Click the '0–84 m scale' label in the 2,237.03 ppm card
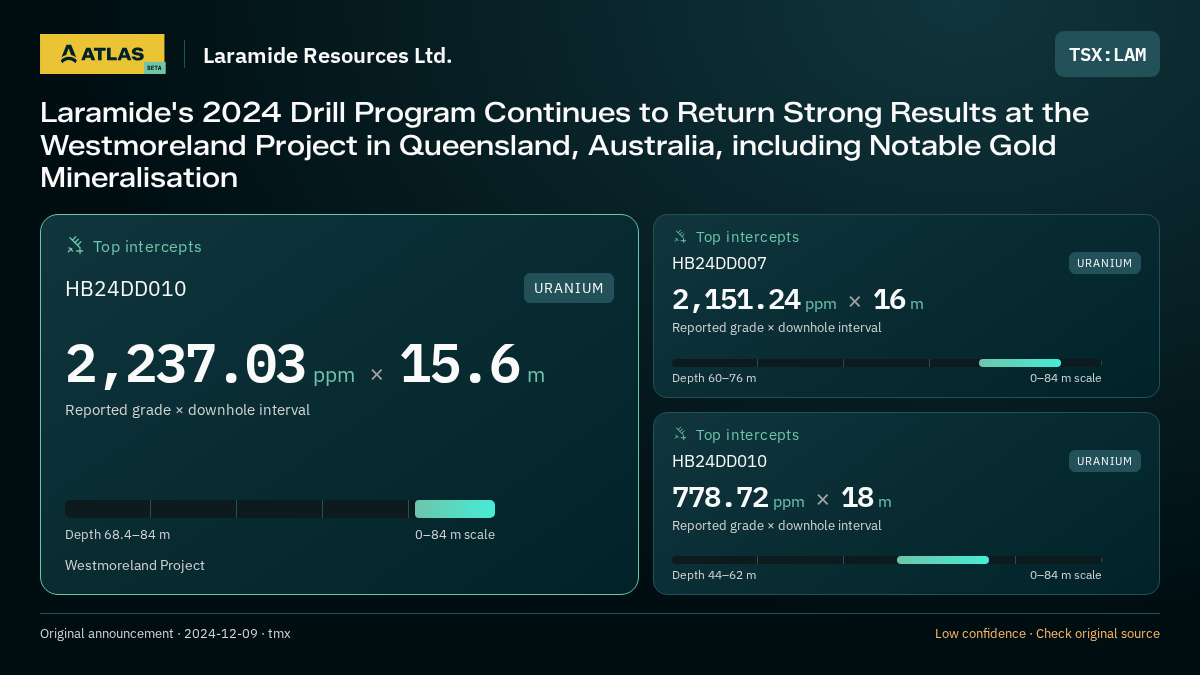The width and height of the screenshot is (1200, 675). point(455,534)
